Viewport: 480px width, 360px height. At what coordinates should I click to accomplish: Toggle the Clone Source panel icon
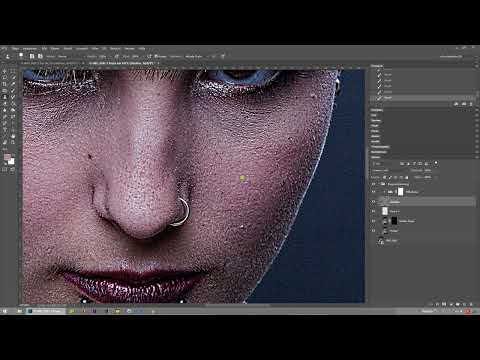point(40,56)
